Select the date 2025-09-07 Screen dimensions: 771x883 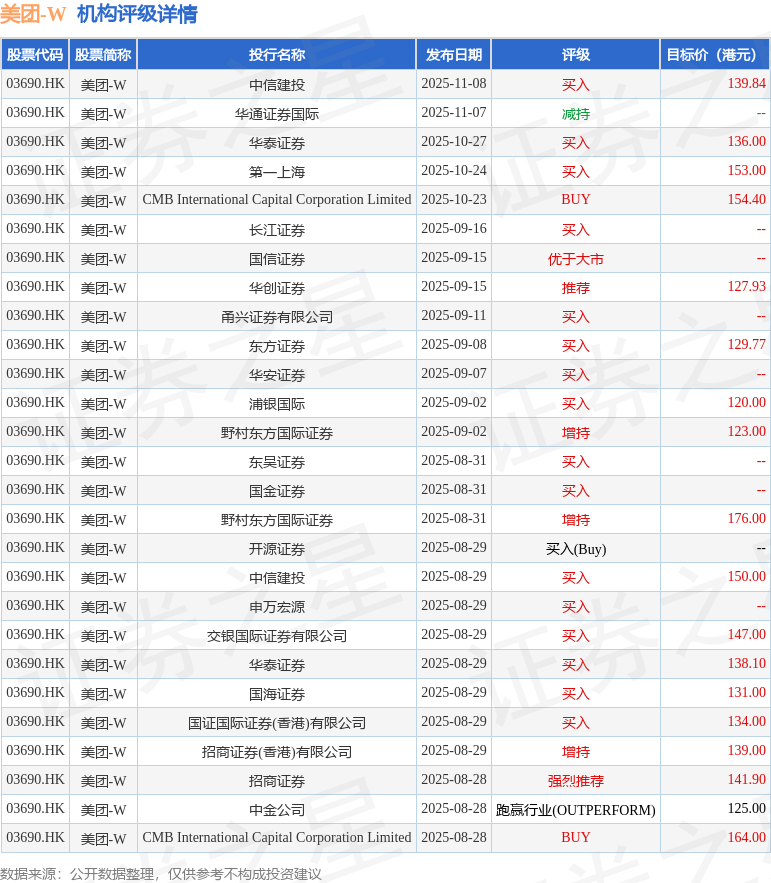tap(454, 373)
